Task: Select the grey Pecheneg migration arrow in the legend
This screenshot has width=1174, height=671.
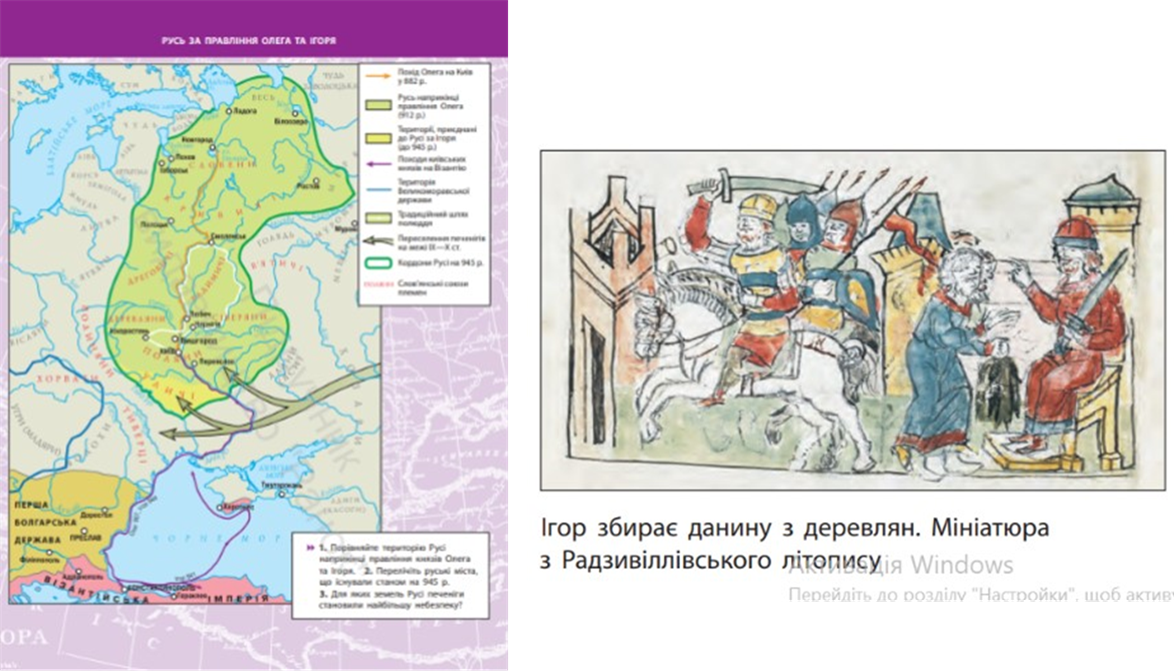Action: pyautogui.click(x=378, y=241)
